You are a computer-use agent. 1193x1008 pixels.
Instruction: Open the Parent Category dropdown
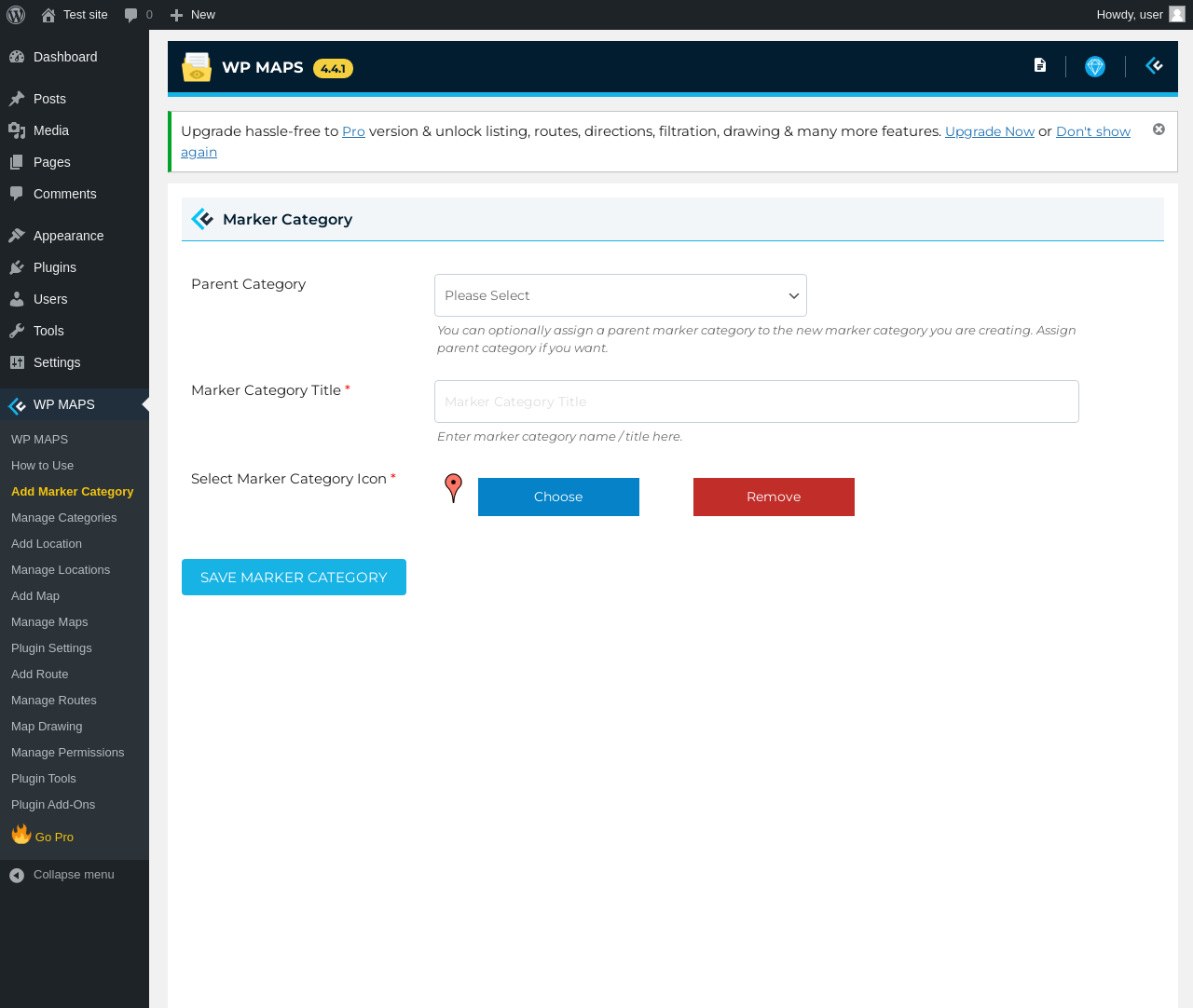[621, 295]
